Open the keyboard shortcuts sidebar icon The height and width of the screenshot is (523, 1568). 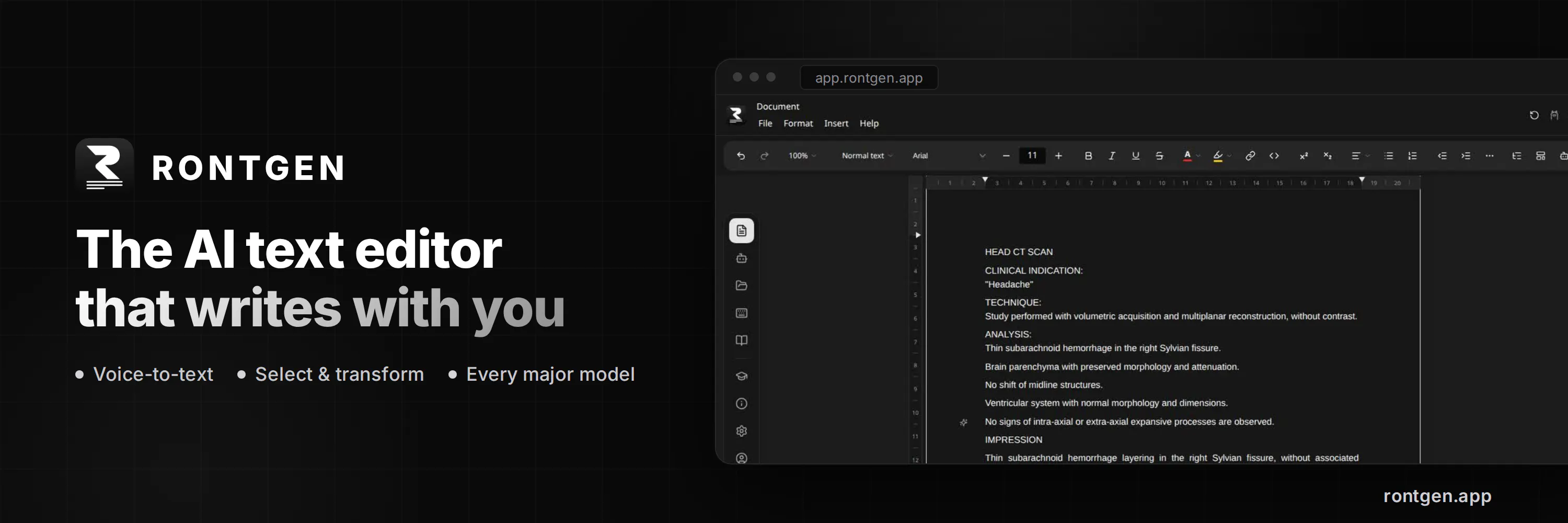click(741, 313)
